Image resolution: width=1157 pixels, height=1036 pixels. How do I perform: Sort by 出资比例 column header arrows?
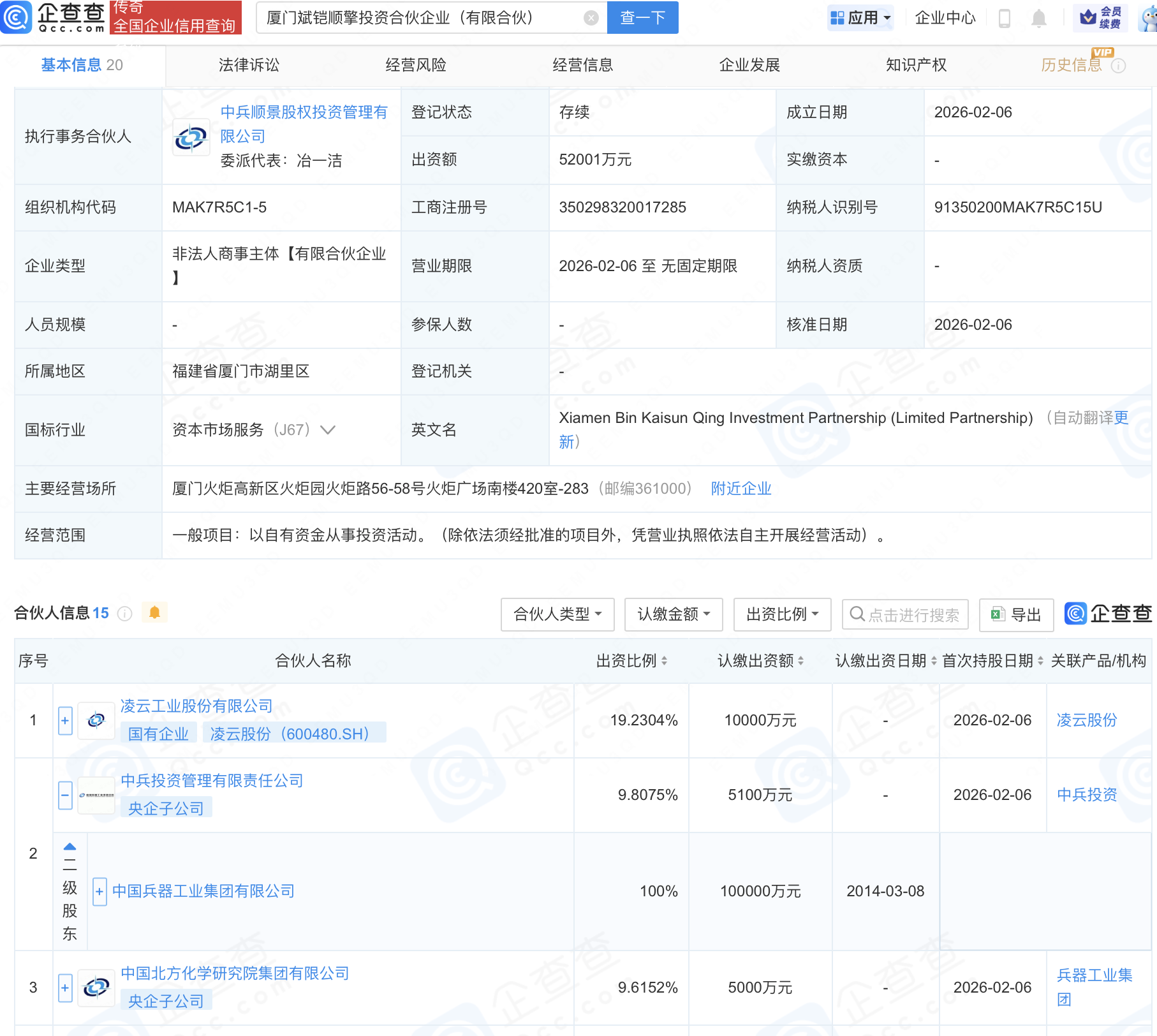click(664, 661)
